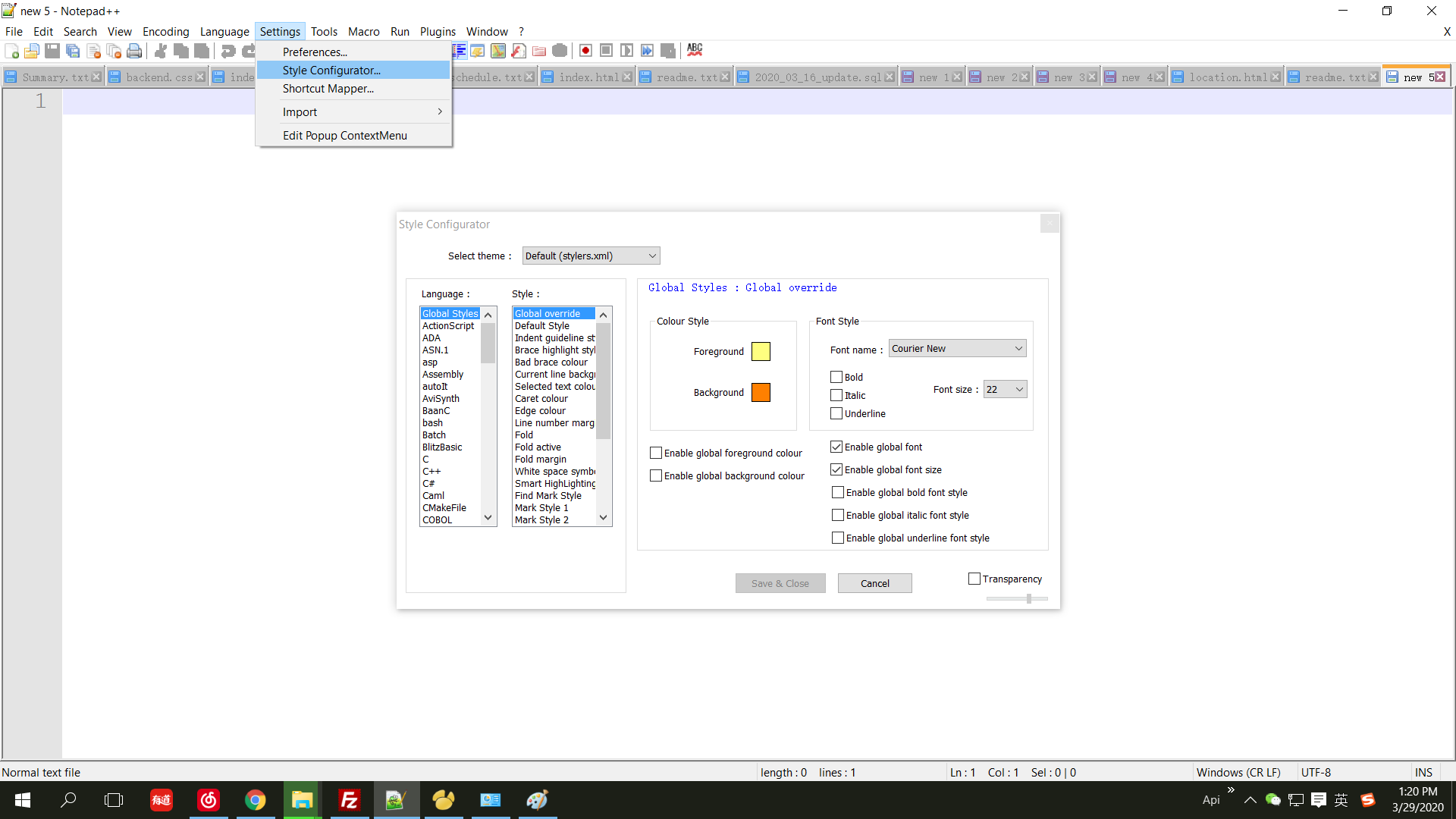This screenshot has height=819, width=1456.
Task: Open the Select theme dropdown
Action: coord(591,256)
